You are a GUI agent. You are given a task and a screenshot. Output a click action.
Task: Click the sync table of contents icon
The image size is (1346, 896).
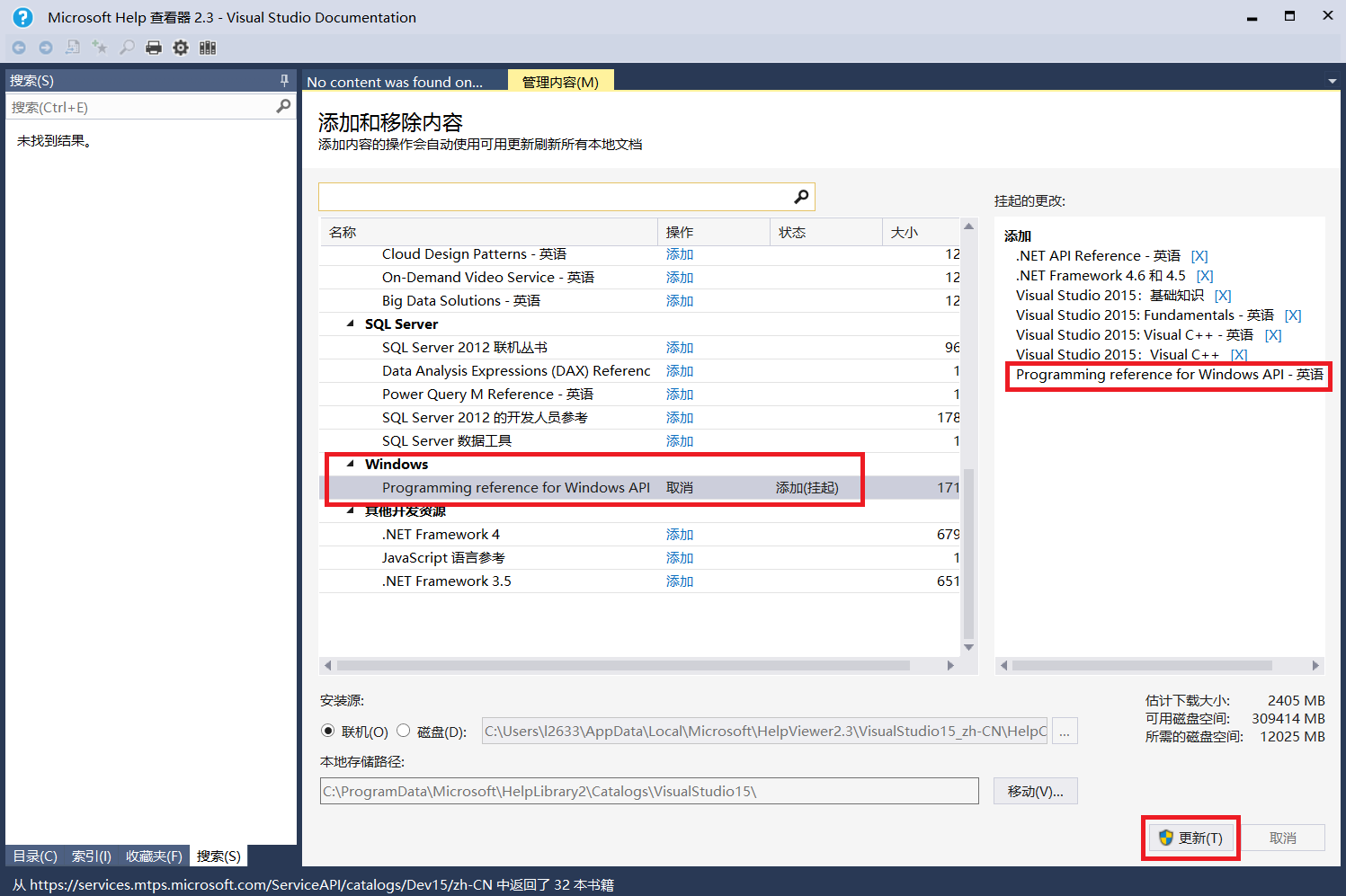tap(73, 48)
